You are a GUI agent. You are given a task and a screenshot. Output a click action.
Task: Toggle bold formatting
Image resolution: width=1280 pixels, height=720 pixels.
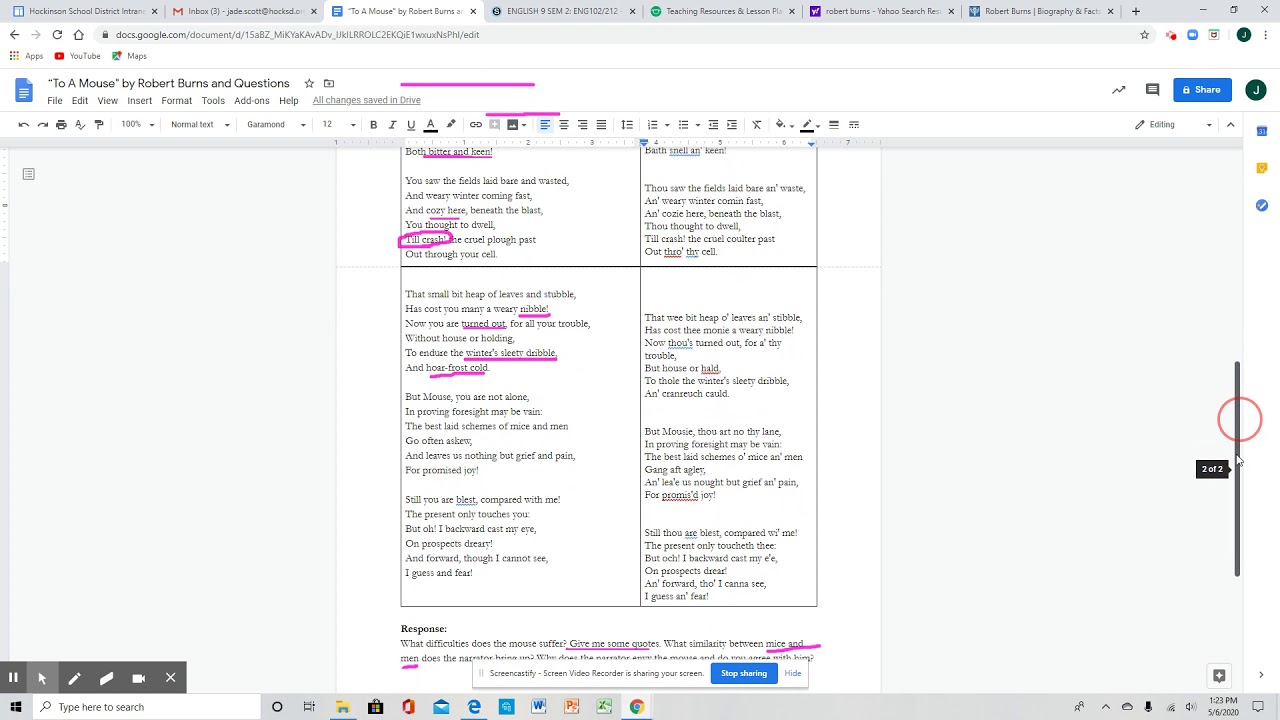pyautogui.click(x=374, y=125)
